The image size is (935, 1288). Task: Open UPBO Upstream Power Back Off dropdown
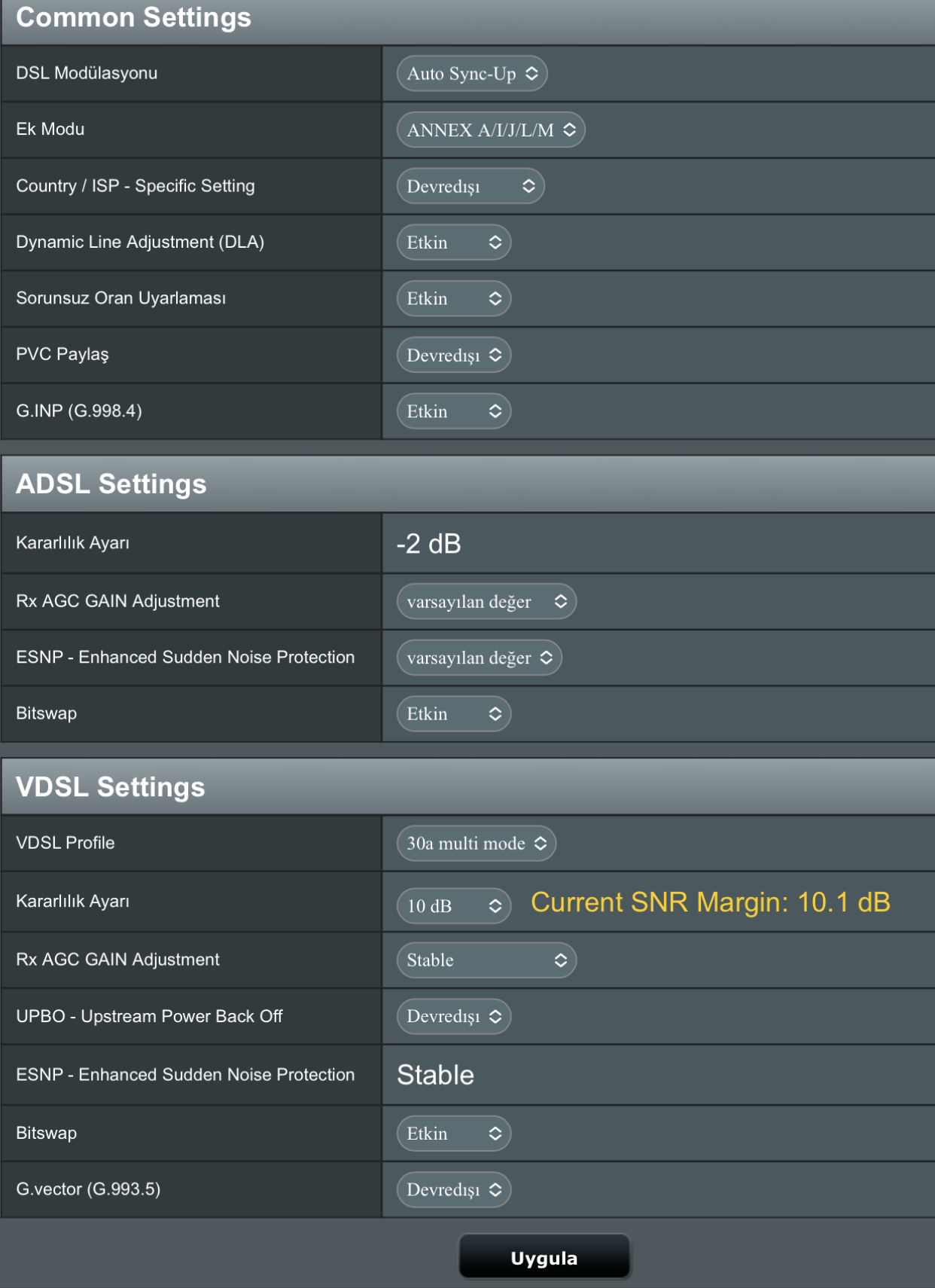(454, 1017)
